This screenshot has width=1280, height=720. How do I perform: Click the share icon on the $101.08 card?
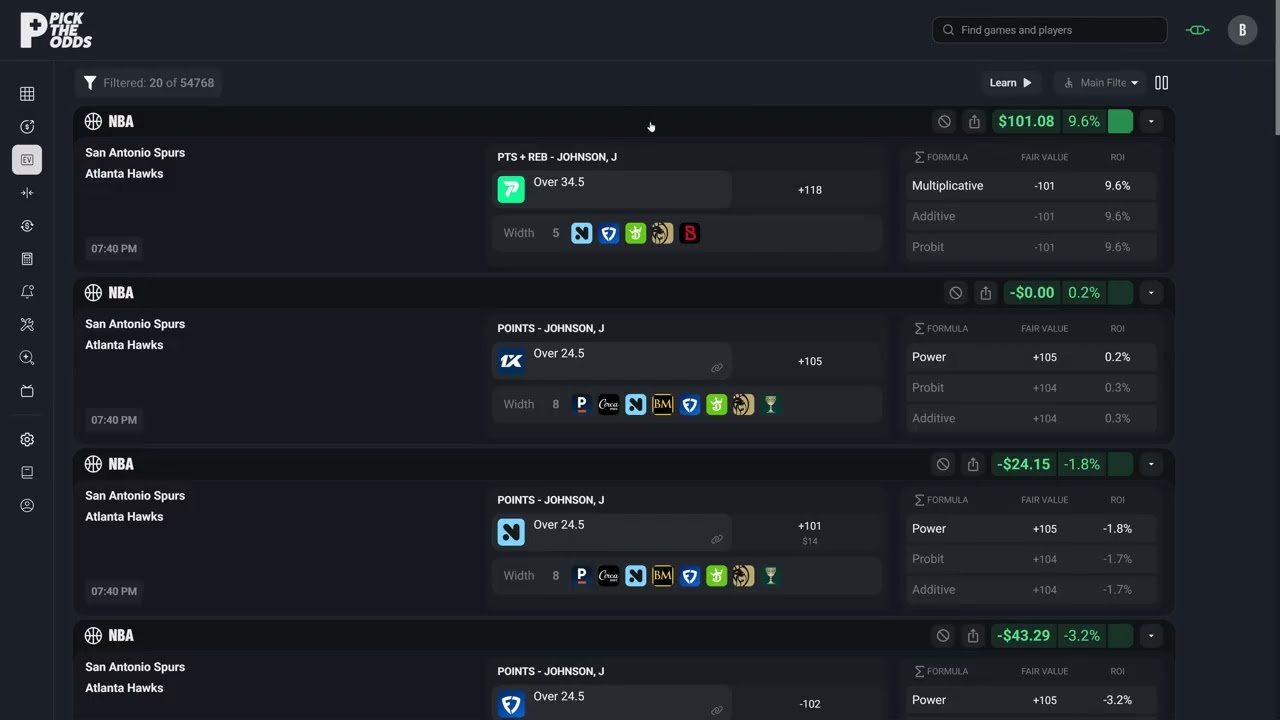974,122
